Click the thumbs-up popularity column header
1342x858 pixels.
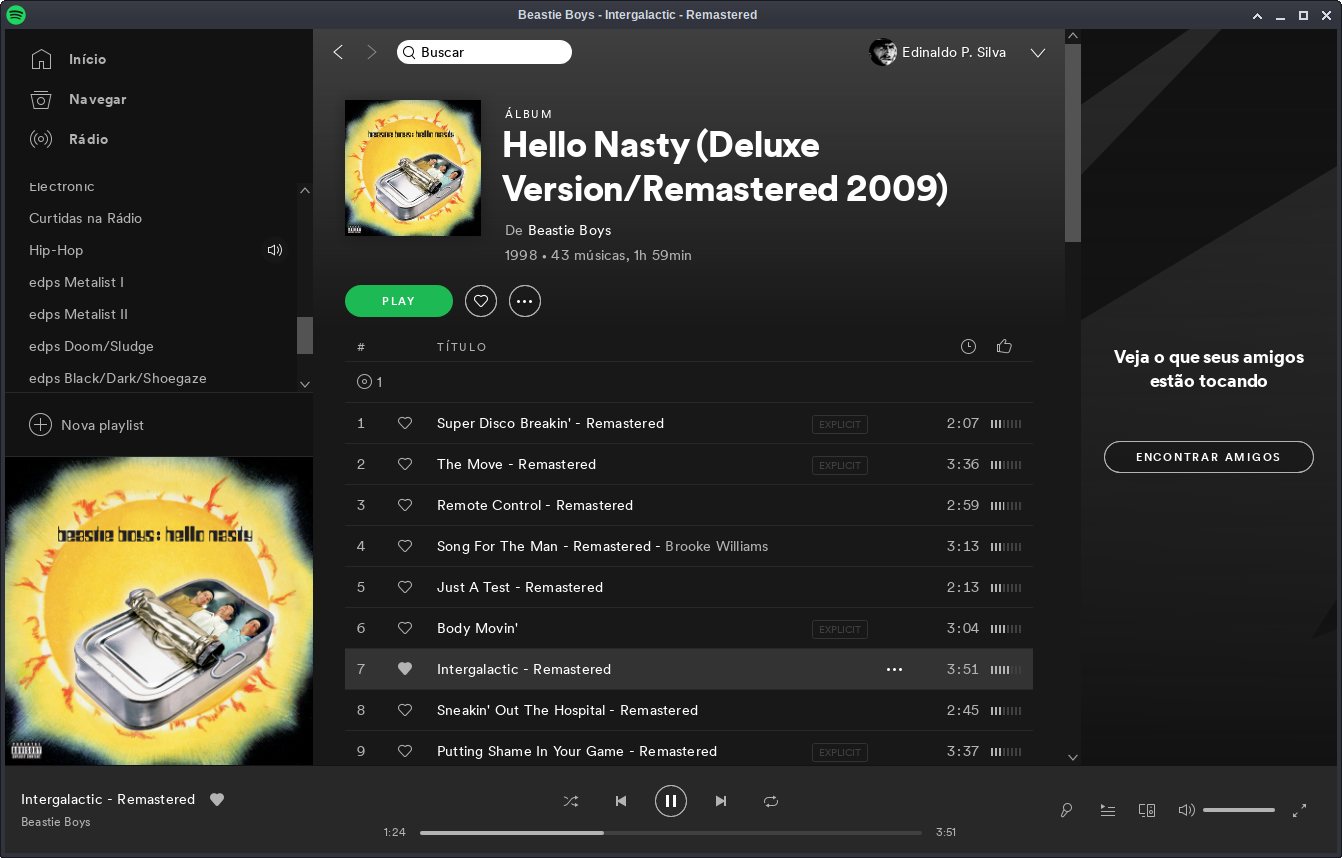(x=1005, y=347)
